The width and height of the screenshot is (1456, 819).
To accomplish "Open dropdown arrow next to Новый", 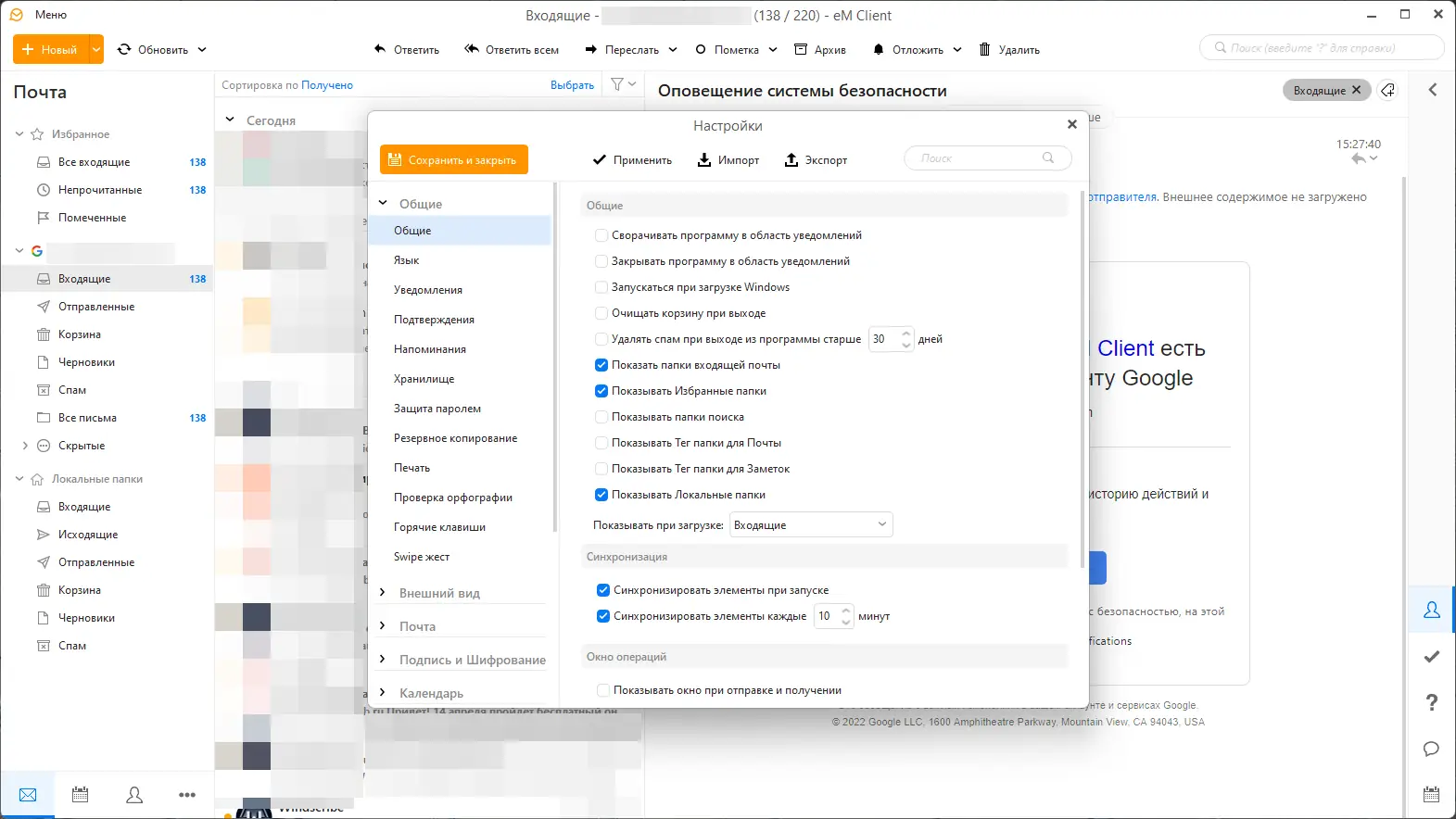I will click(96, 49).
